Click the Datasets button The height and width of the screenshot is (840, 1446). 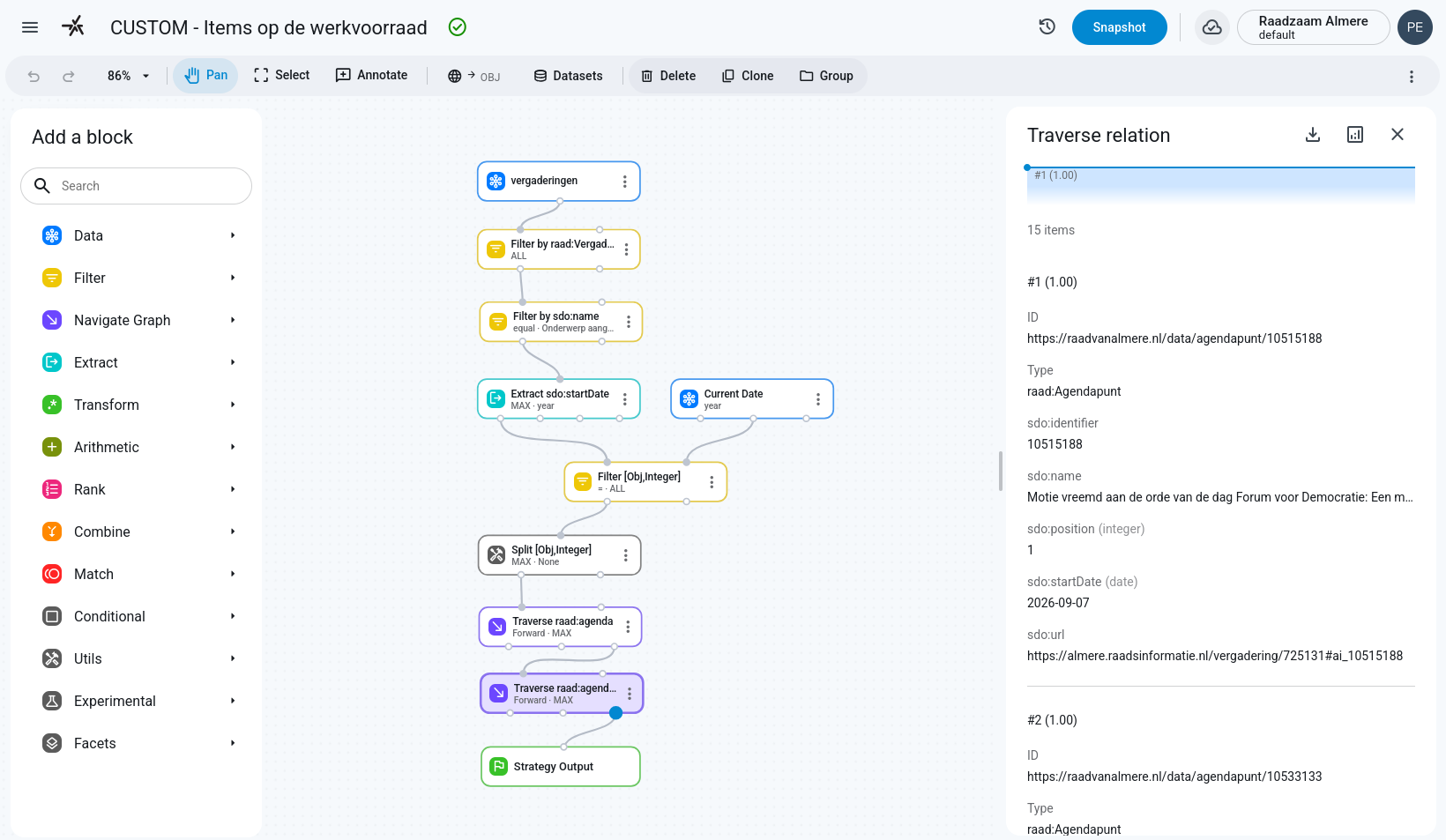coord(568,76)
